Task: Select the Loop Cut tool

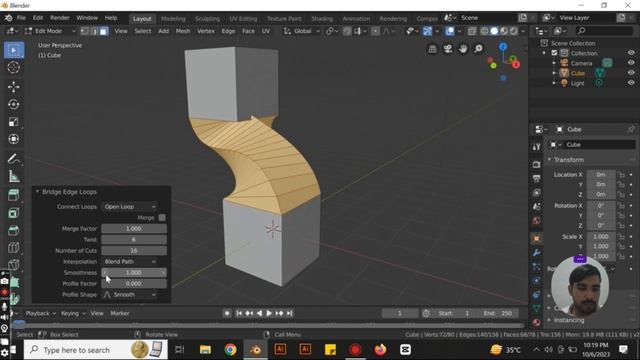Action: [x=13, y=247]
